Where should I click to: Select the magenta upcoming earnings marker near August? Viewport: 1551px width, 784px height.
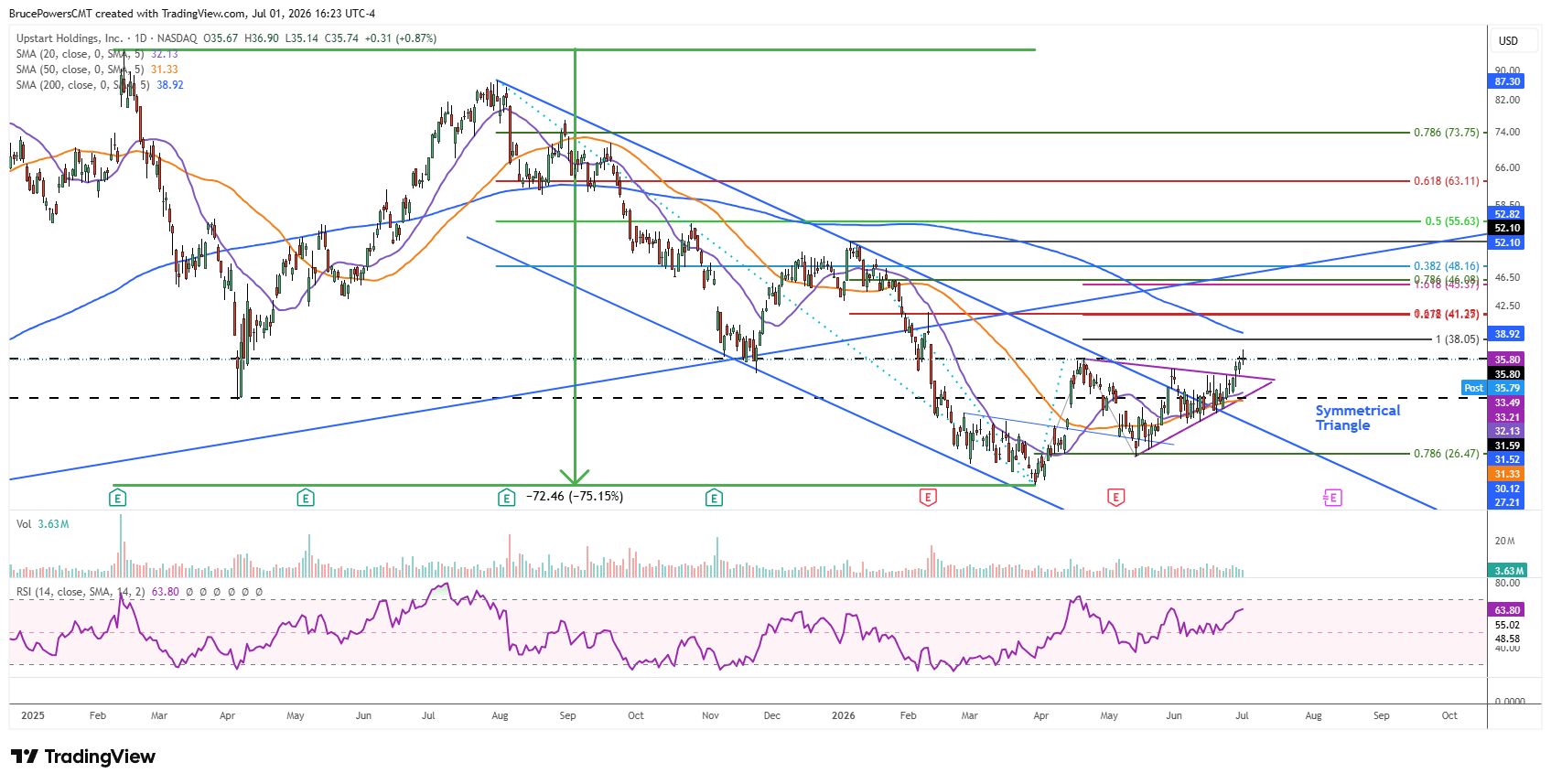[1332, 498]
